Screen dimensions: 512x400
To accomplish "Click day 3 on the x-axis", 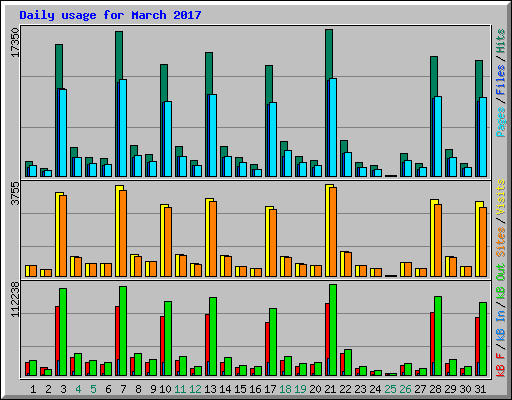I will (63, 389).
